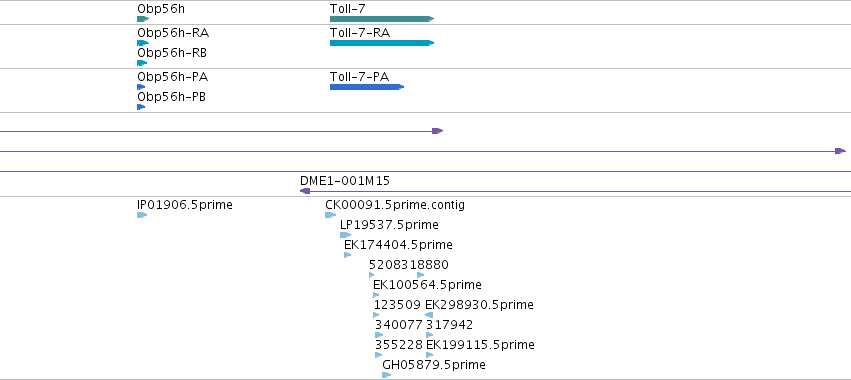Click the Obp56h-PA protein arrow

141,87
